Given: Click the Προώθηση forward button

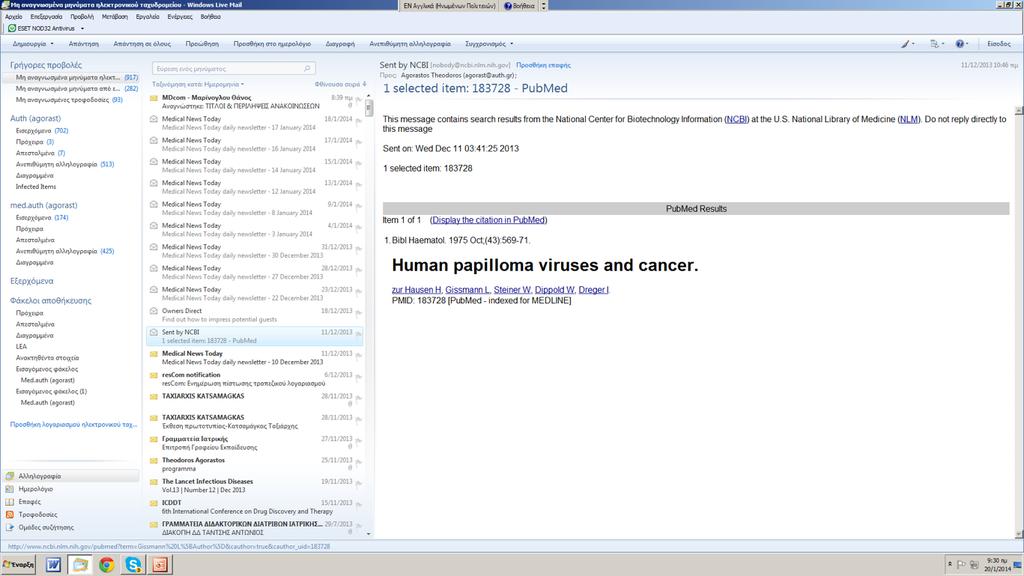Looking at the screenshot, I should 202,44.
